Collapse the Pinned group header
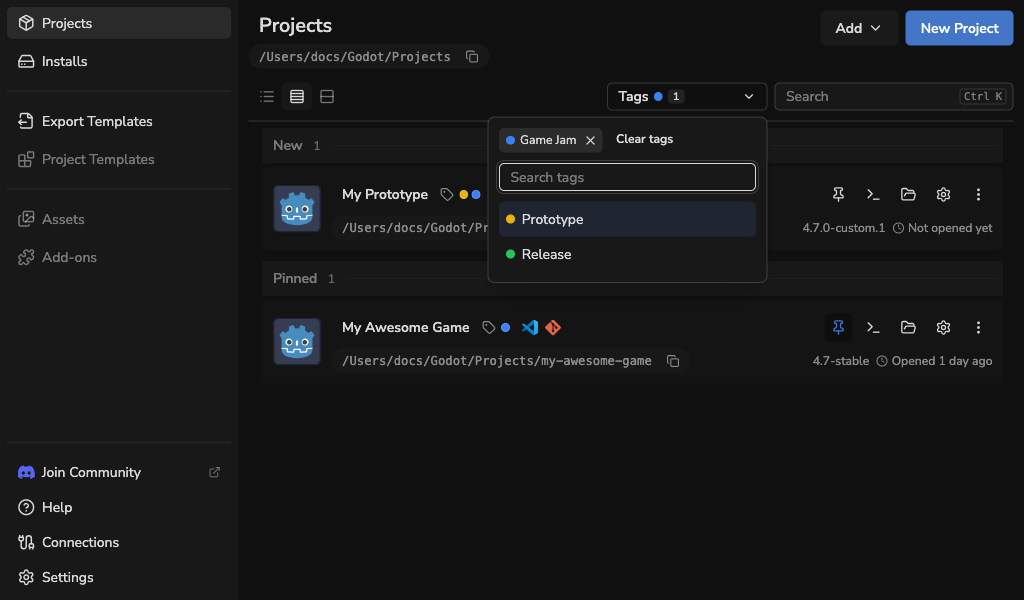 pyautogui.click(x=632, y=278)
